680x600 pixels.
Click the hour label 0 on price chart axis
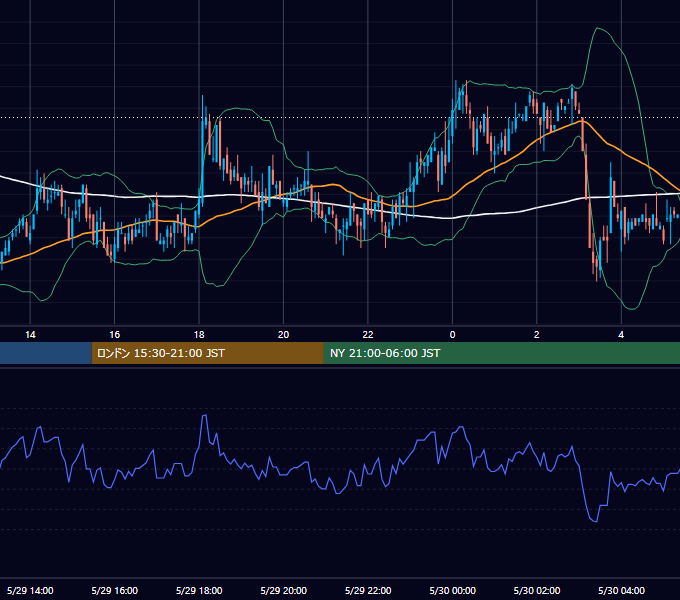pos(452,335)
